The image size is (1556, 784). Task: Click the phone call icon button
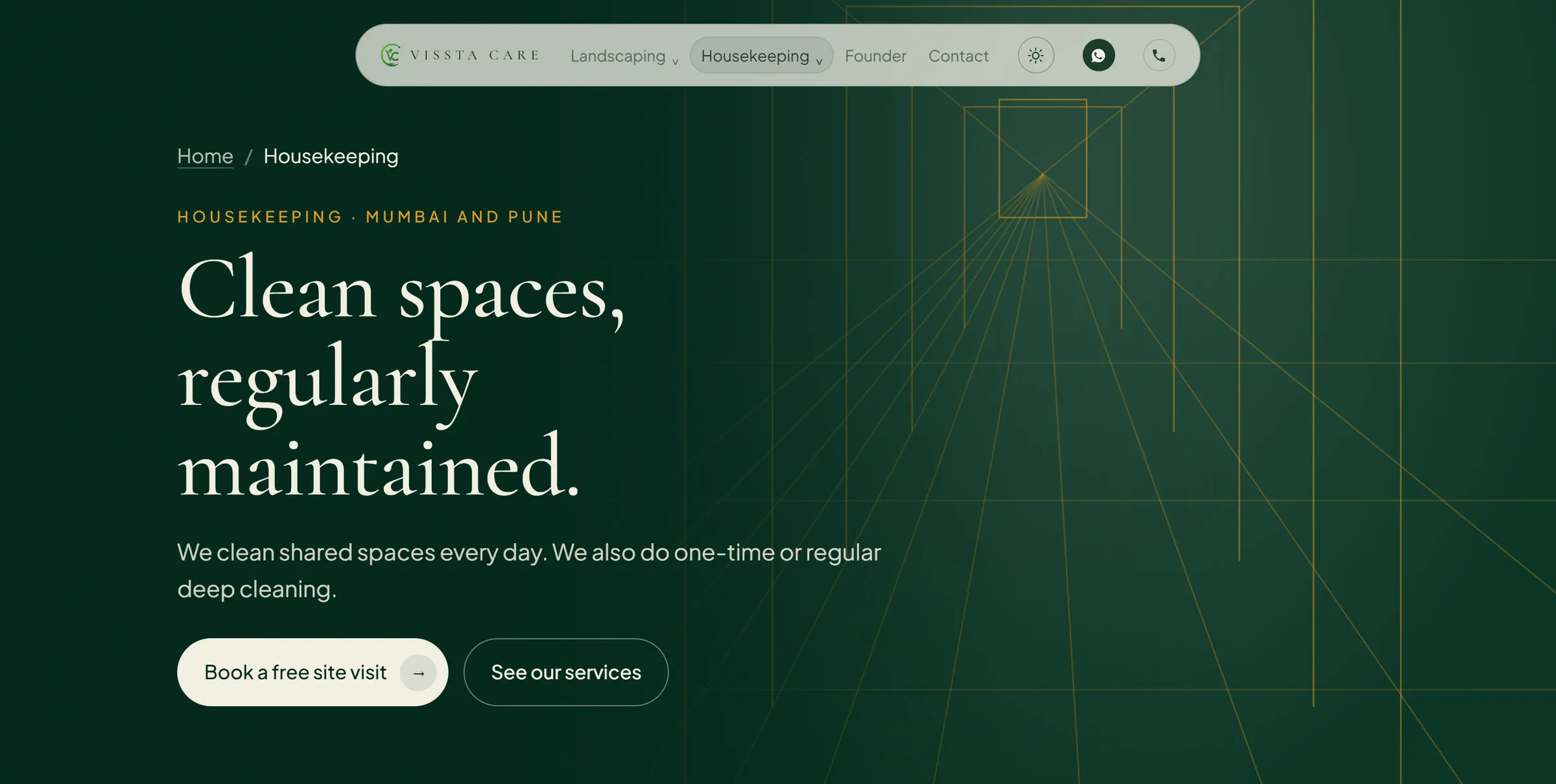click(x=1159, y=55)
